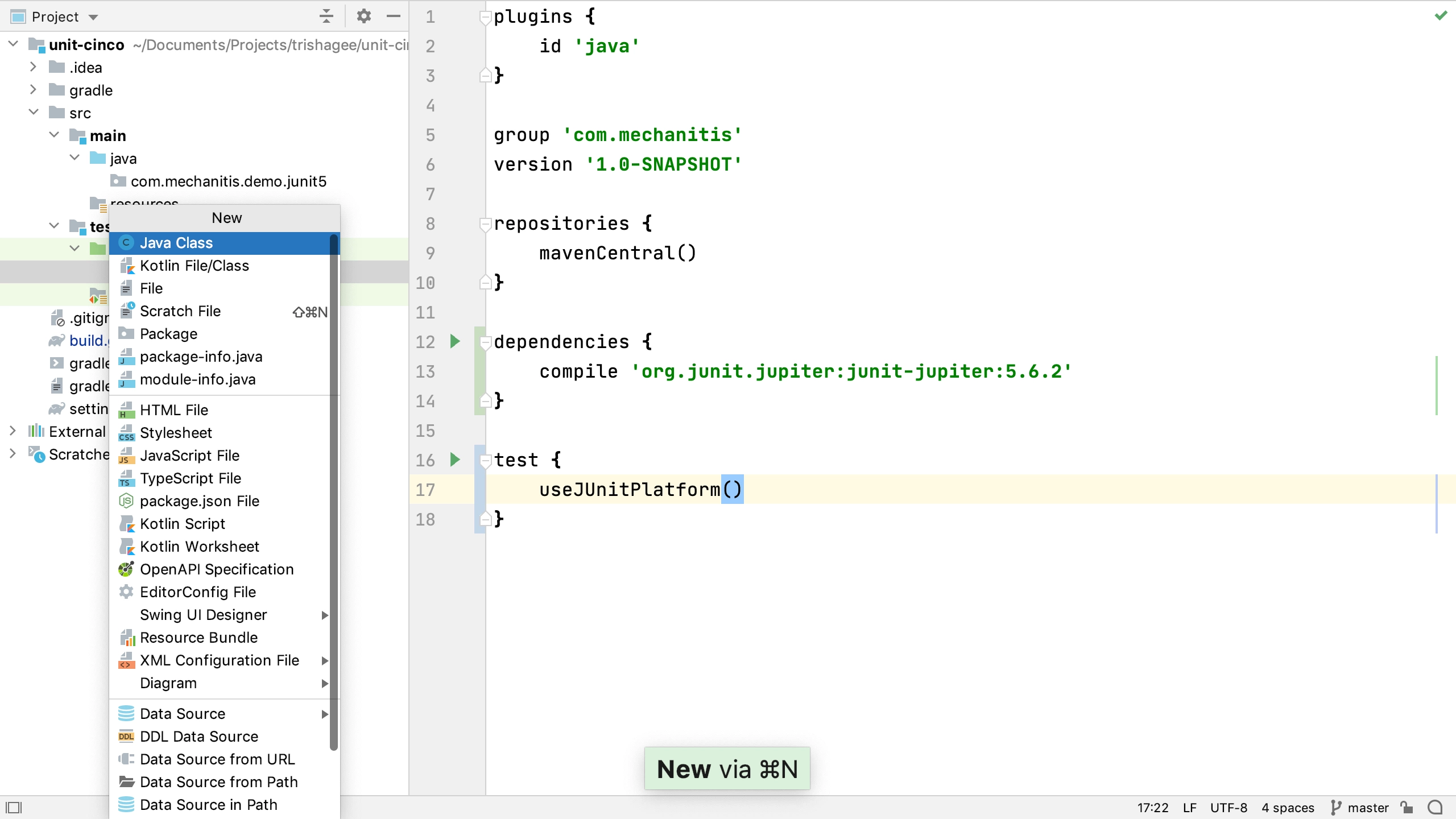Open OpenAPI Specification file option
The image size is (1456, 819).
pyautogui.click(x=216, y=569)
